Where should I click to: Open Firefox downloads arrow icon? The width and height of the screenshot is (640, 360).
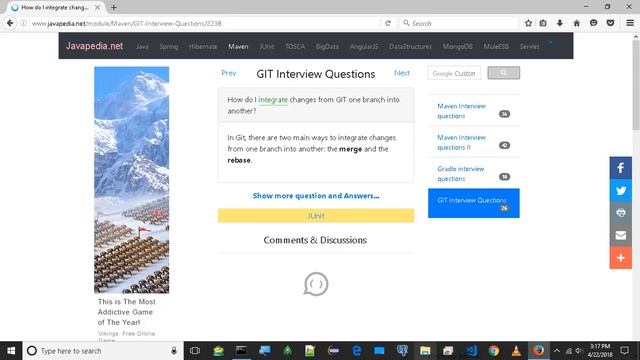click(560, 23)
